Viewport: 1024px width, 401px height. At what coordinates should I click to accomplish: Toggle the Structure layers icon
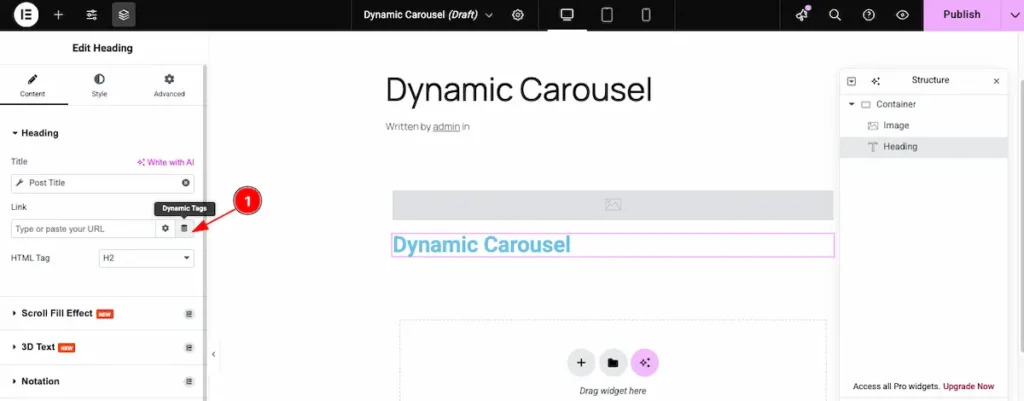(x=124, y=15)
